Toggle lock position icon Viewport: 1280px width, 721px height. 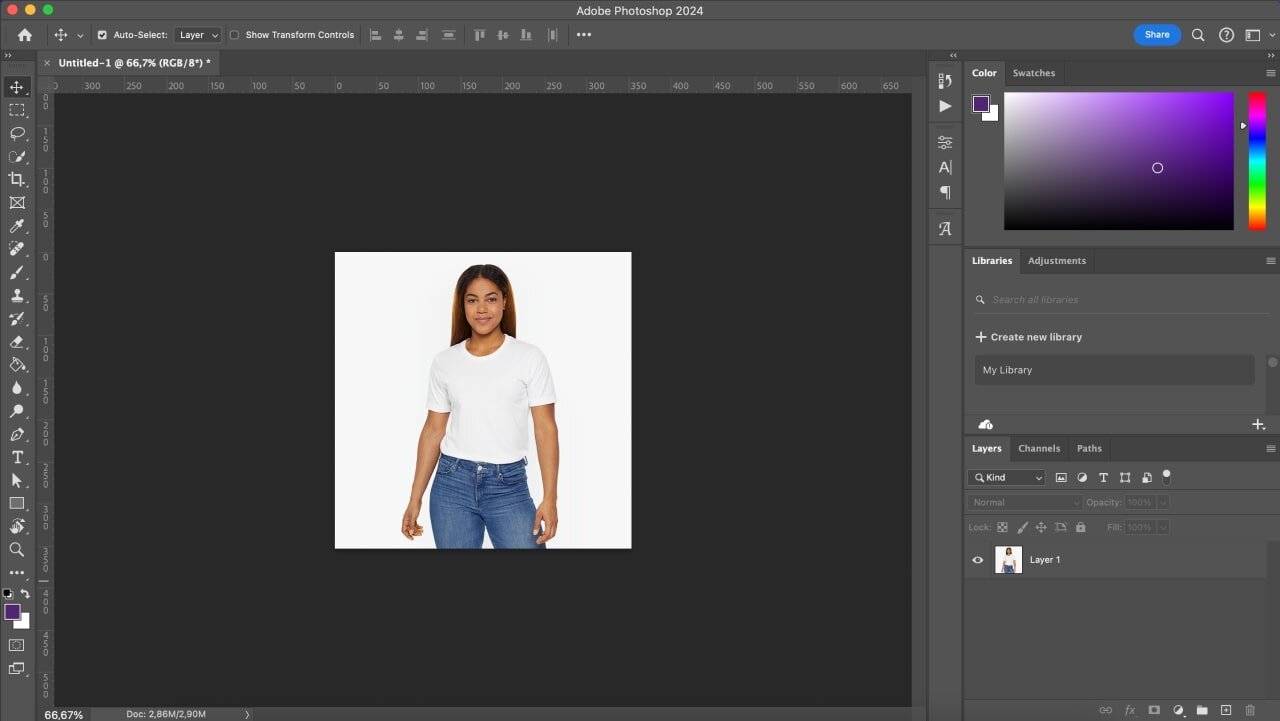(x=1041, y=527)
